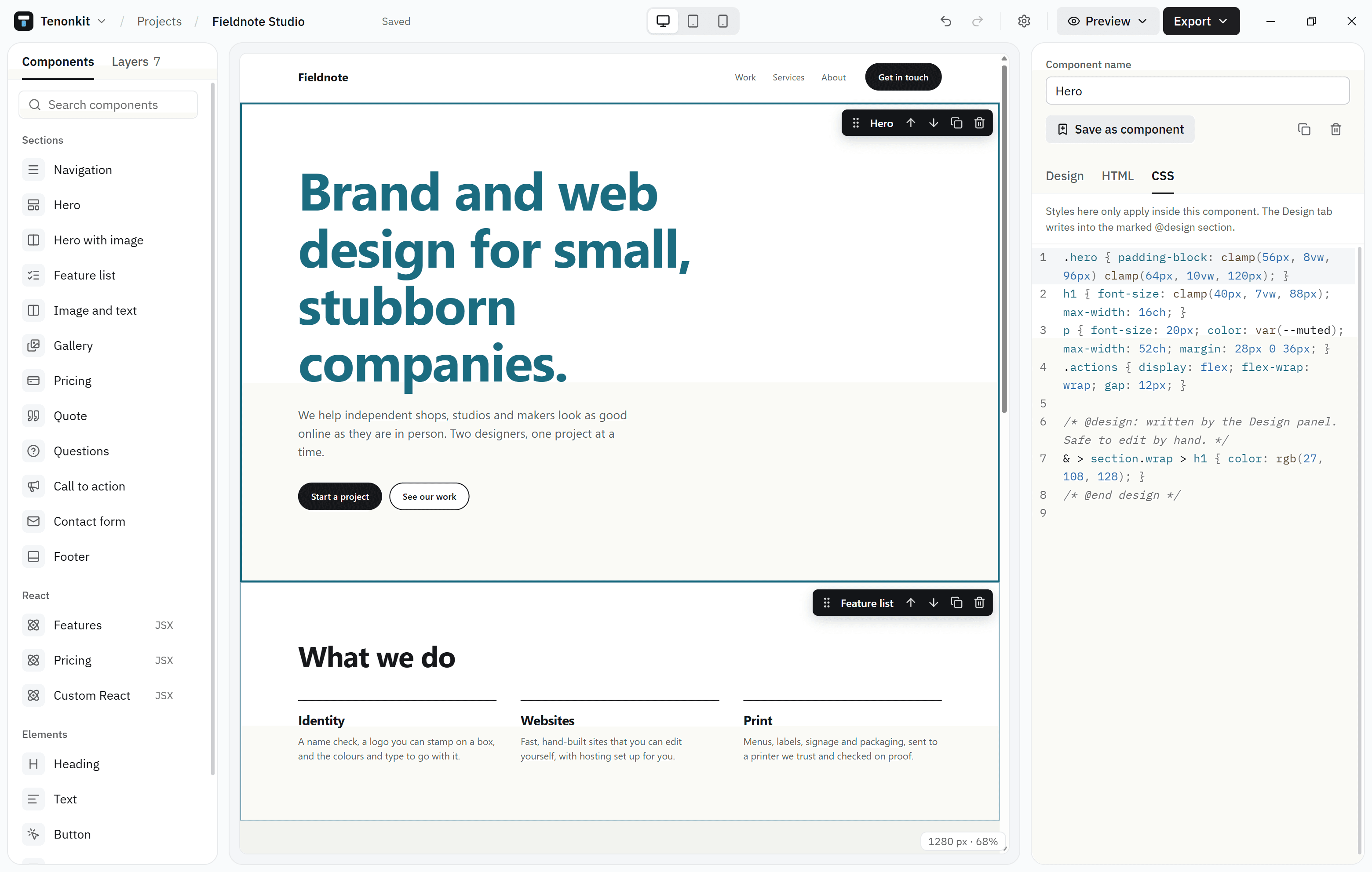The width and height of the screenshot is (1372, 872).
Task: Edit the Component name field
Action: point(1197,91)
